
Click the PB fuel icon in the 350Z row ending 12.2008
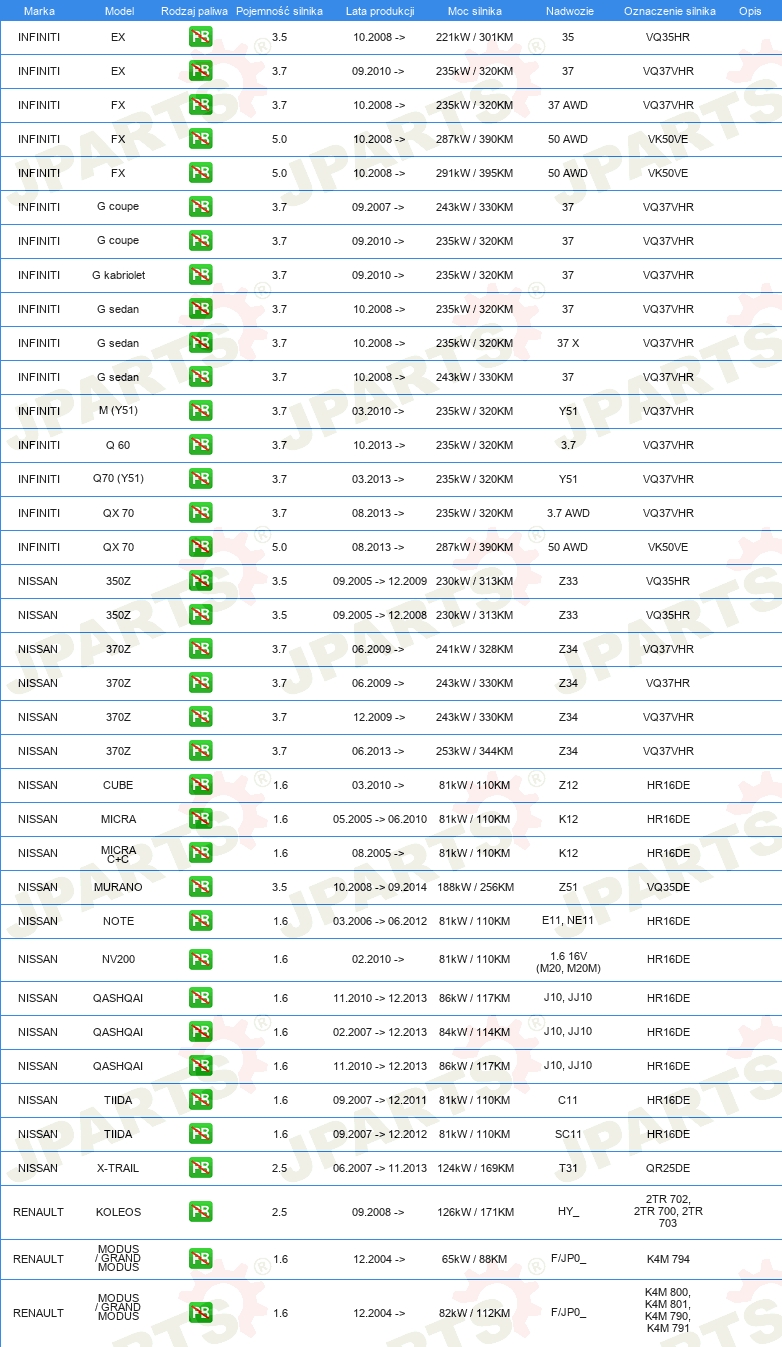pyautogui.click(x=200, y=615)
